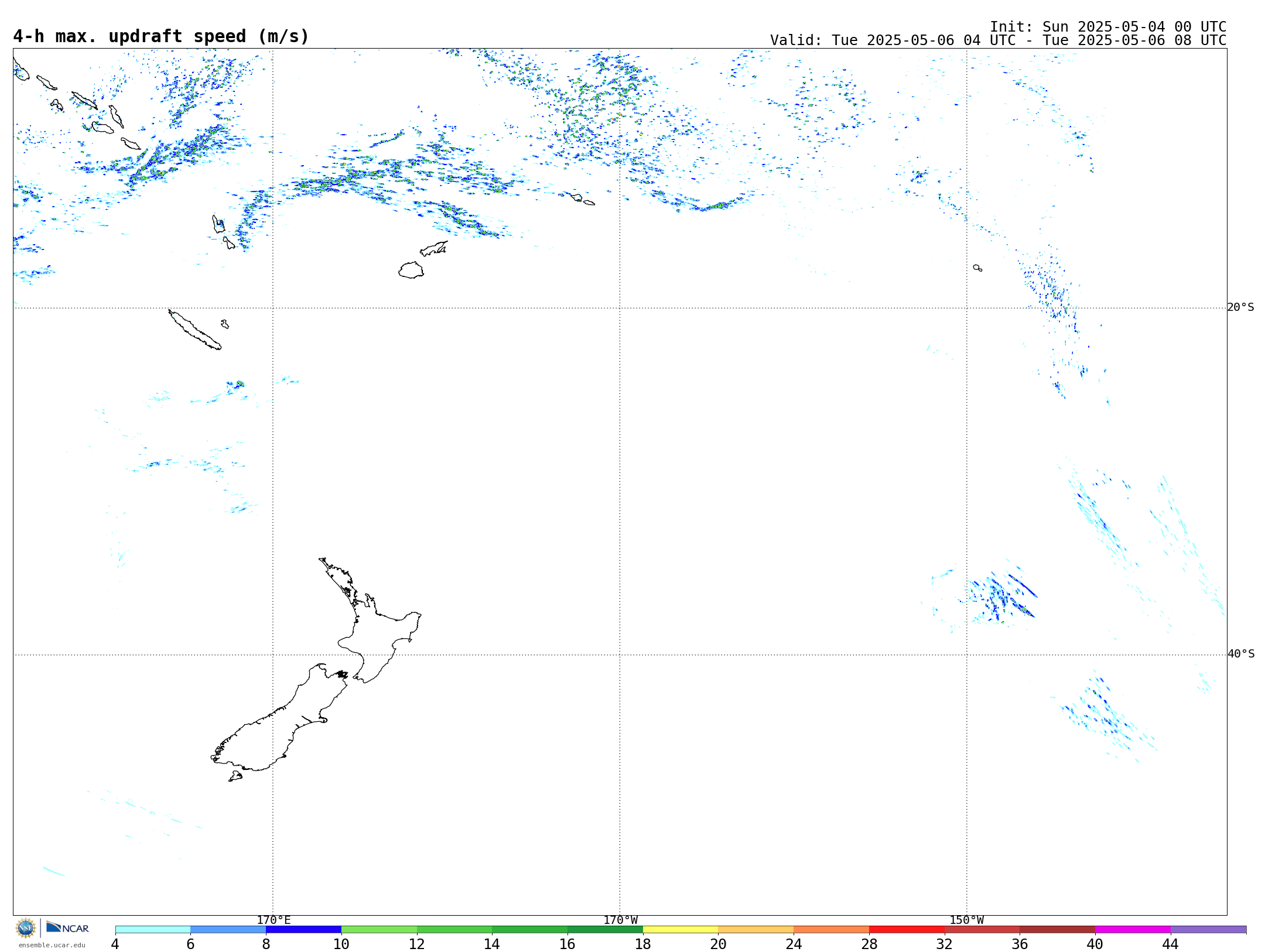Click the 40°S latitude label
Screen dimensions: 1265x952
coord(1240,653)
